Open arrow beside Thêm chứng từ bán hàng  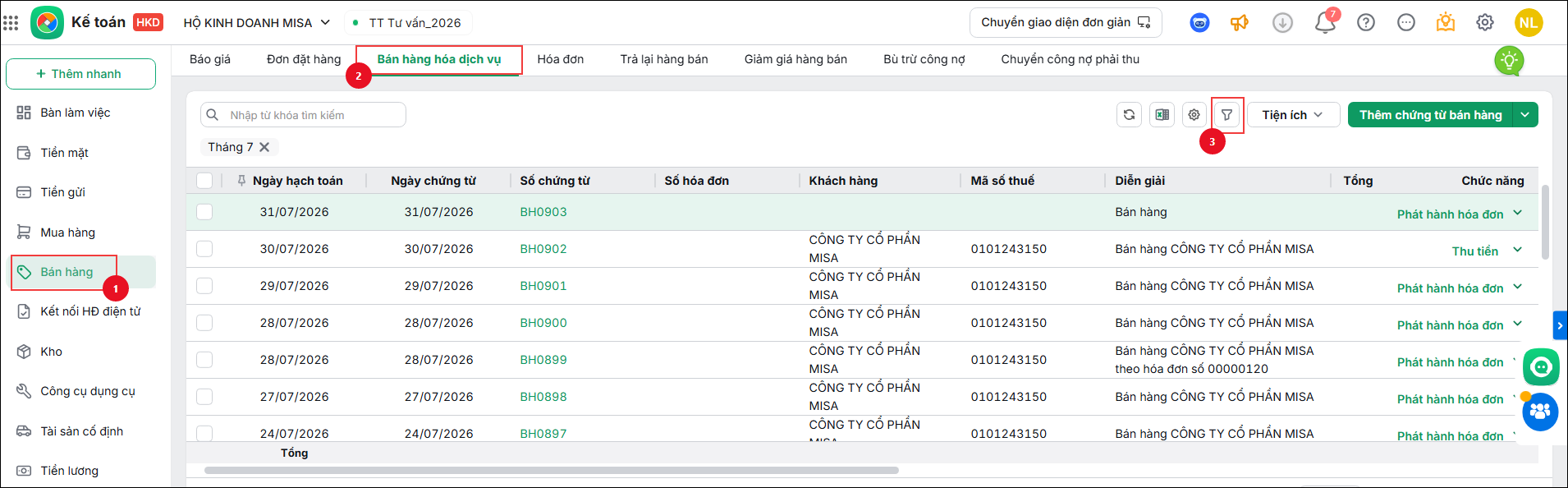point(1525,115)
